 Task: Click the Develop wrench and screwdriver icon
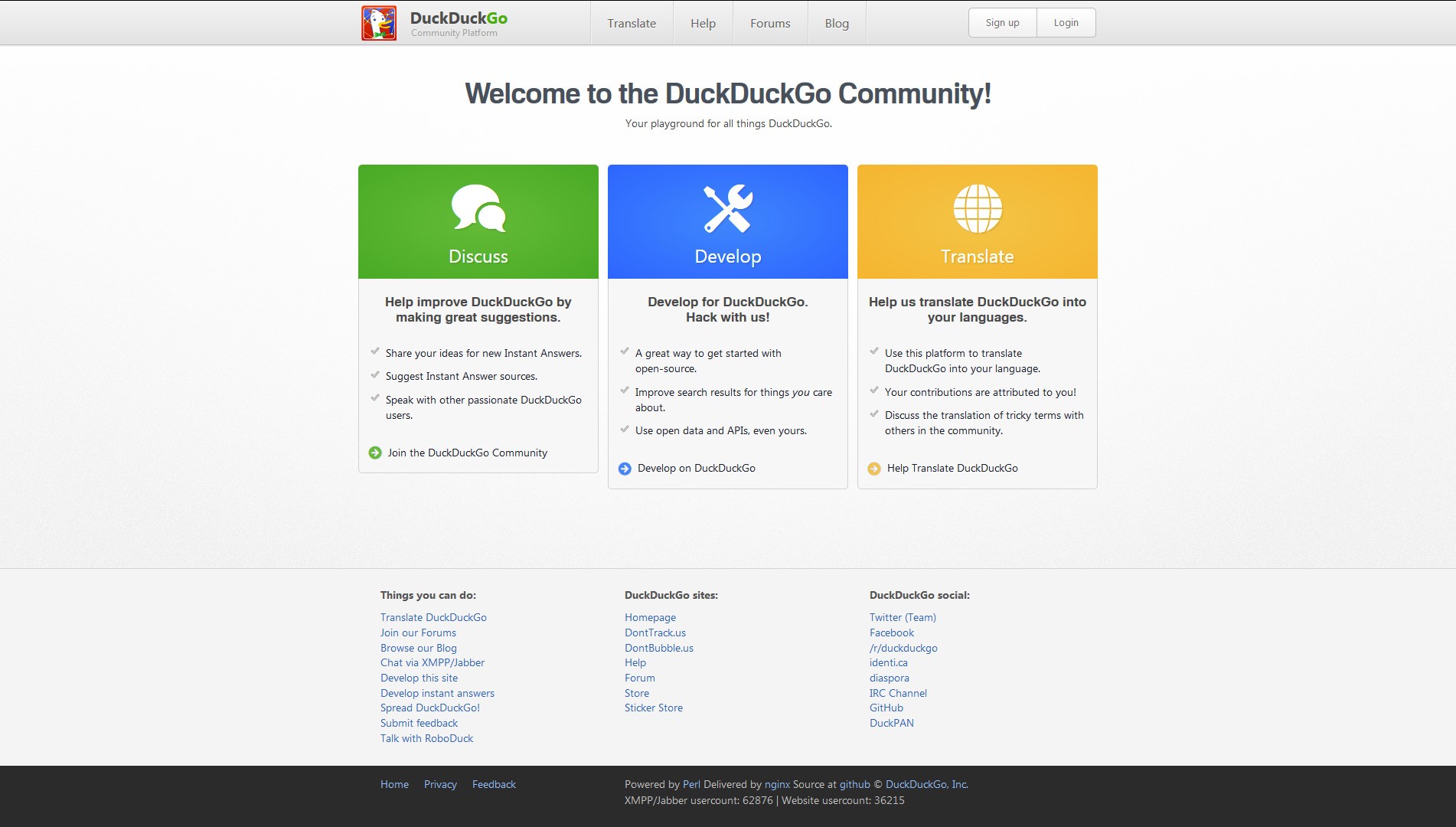728,208
